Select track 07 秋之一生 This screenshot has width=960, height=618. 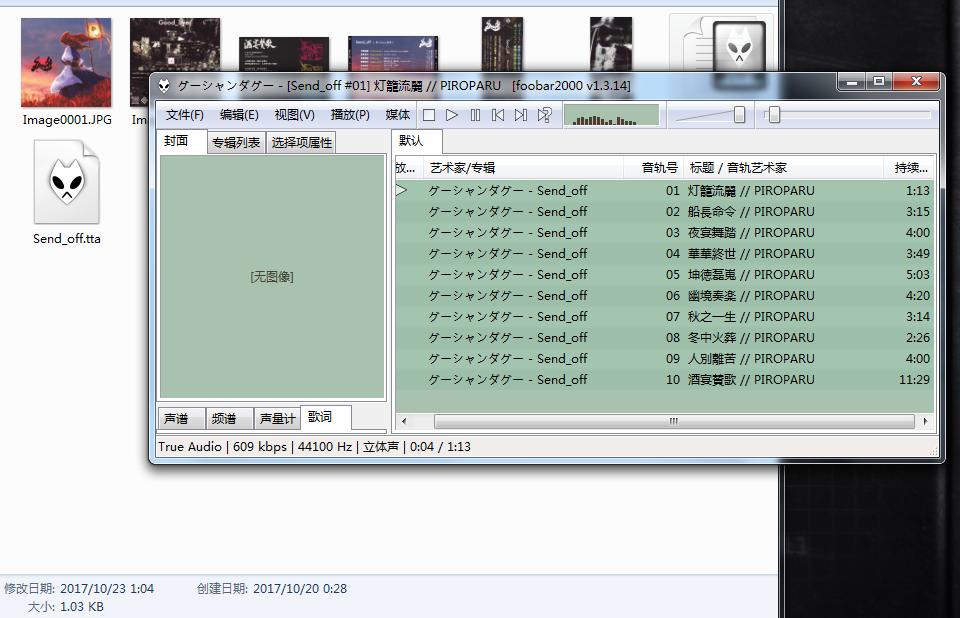664,317
